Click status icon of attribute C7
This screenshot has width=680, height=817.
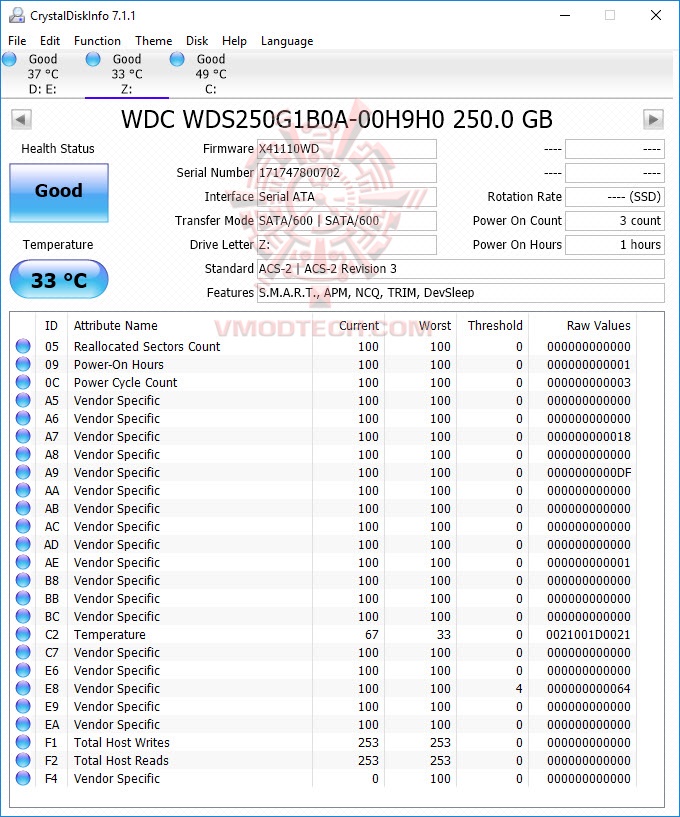[x=23, y=651]
